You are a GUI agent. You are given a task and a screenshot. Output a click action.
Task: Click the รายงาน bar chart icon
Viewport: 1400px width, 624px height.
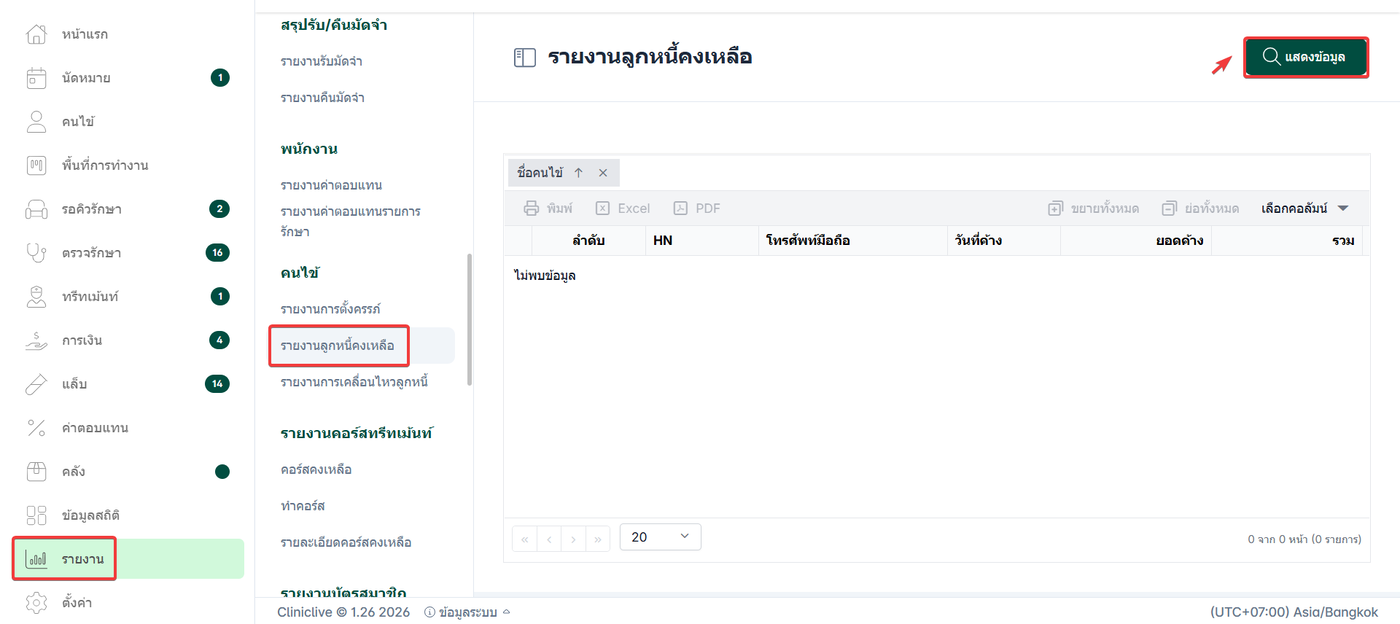point(36,559)
